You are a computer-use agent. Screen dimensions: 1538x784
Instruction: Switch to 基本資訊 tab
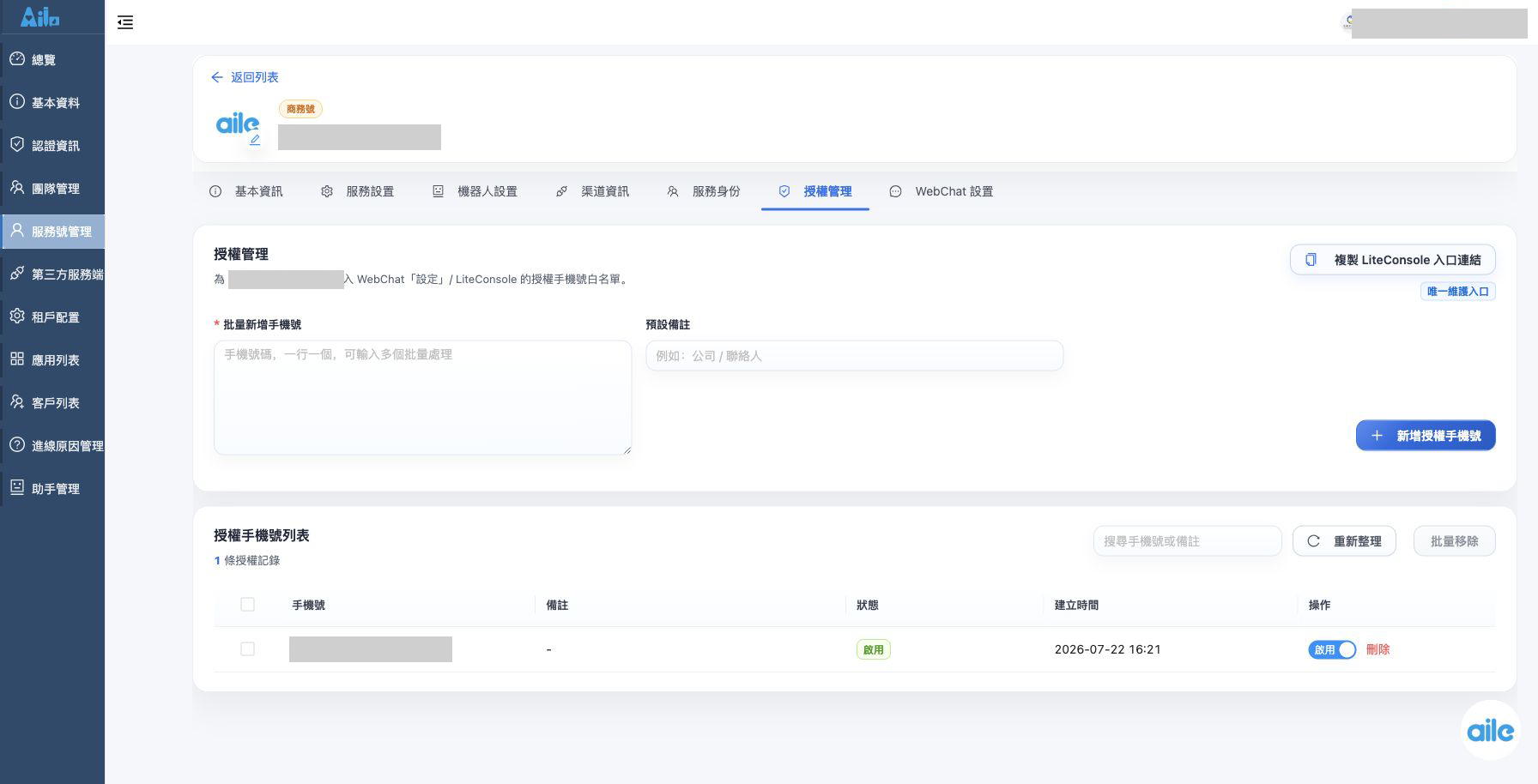[246, 191]
